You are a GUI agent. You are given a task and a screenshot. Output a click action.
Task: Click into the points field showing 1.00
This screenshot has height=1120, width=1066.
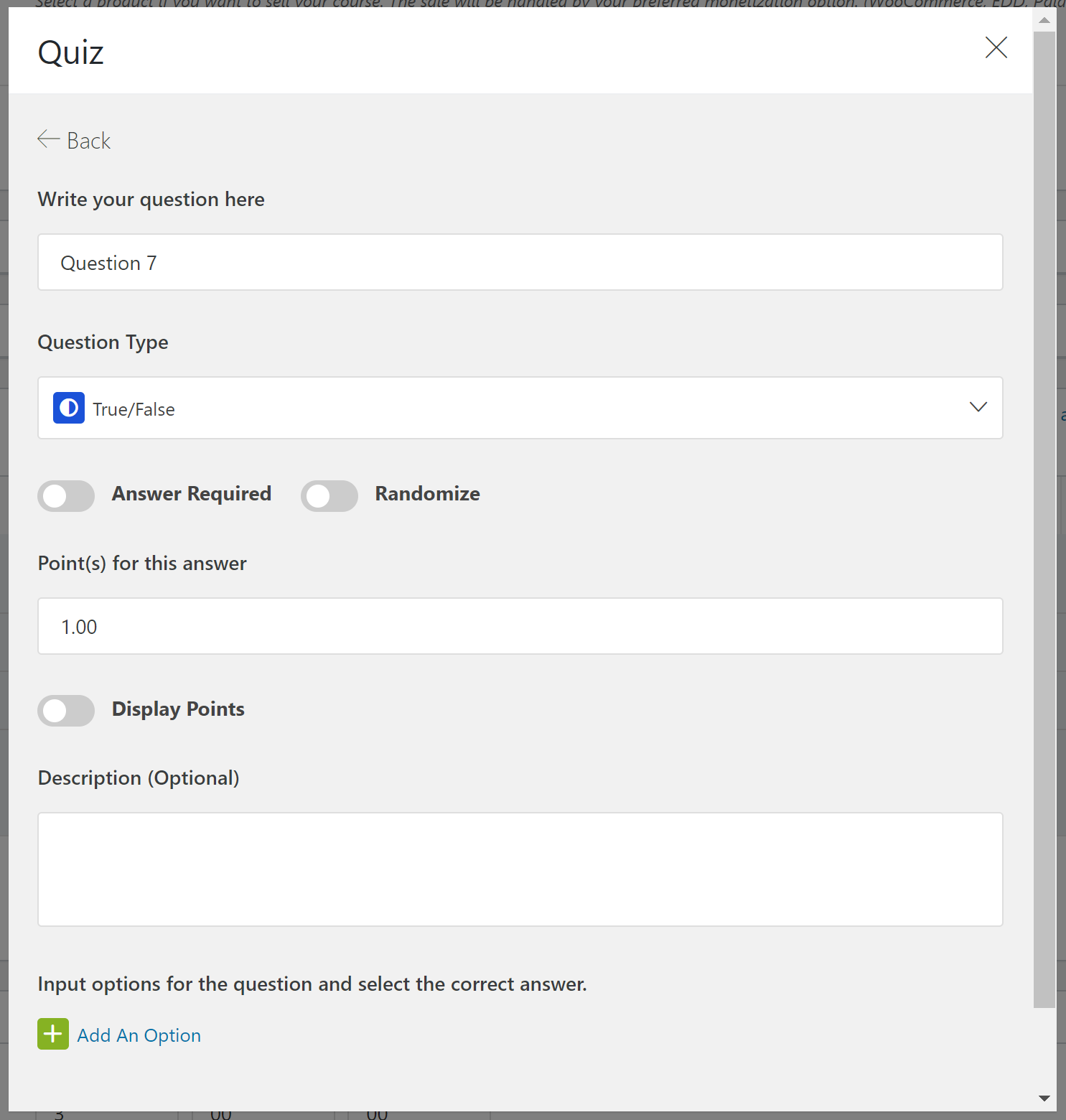click(520, 627)
